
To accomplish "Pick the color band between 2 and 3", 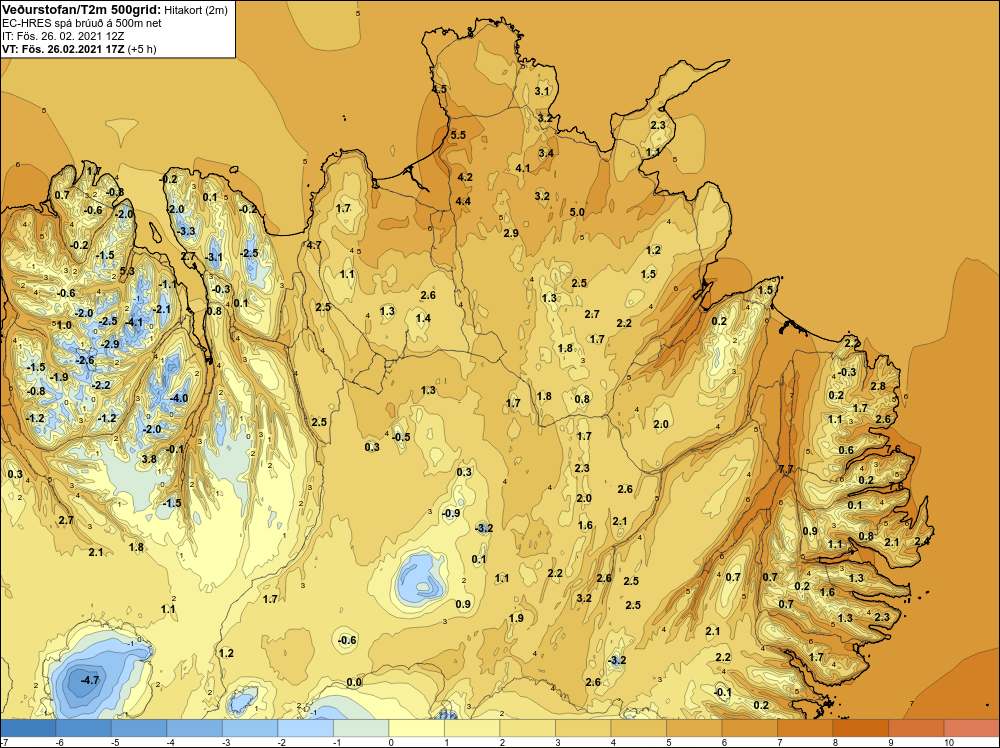I will pyautogui.click(x=527, y=728).
